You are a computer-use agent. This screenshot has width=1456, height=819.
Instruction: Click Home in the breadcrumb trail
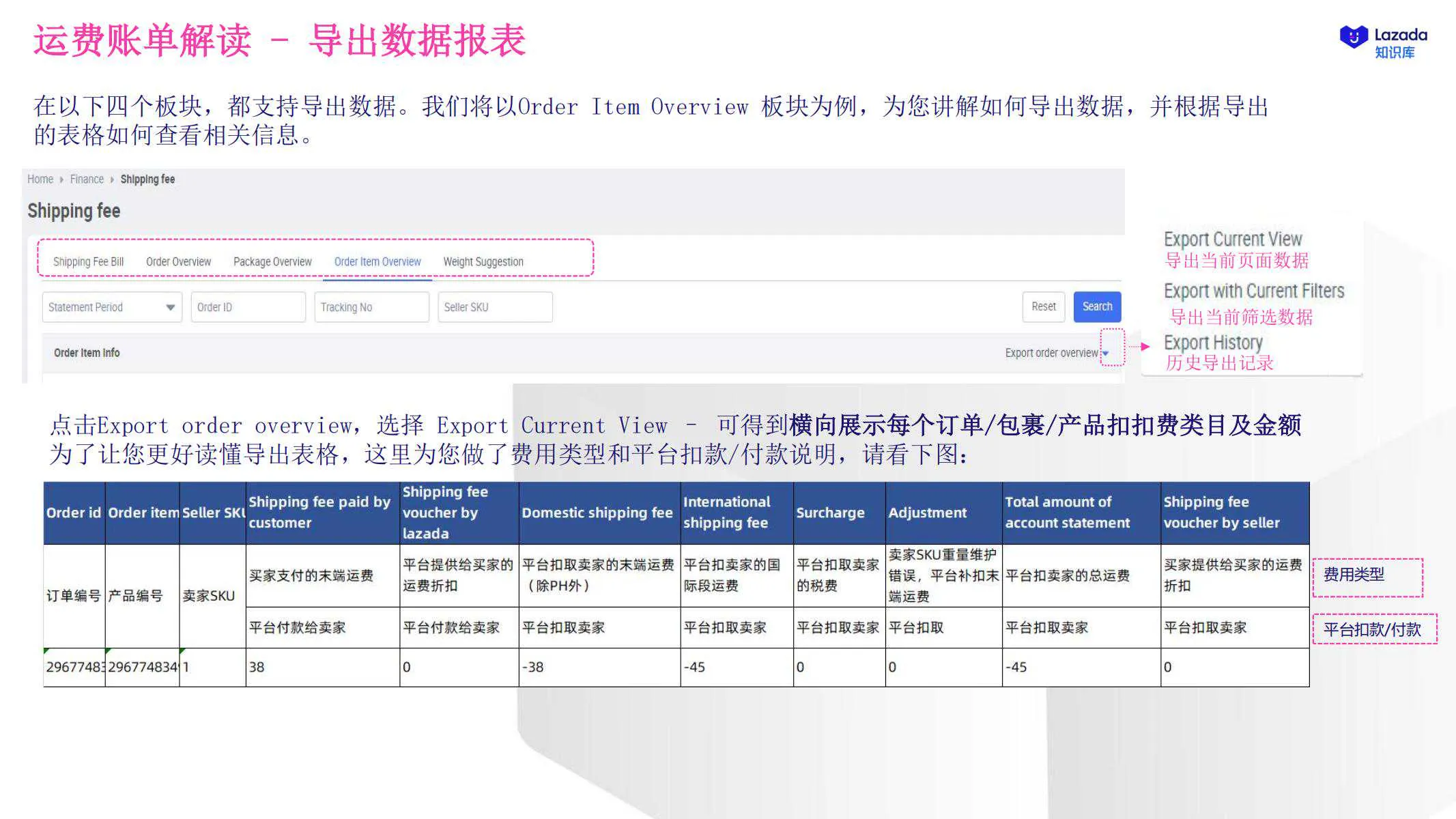click(x=40, y=179)
